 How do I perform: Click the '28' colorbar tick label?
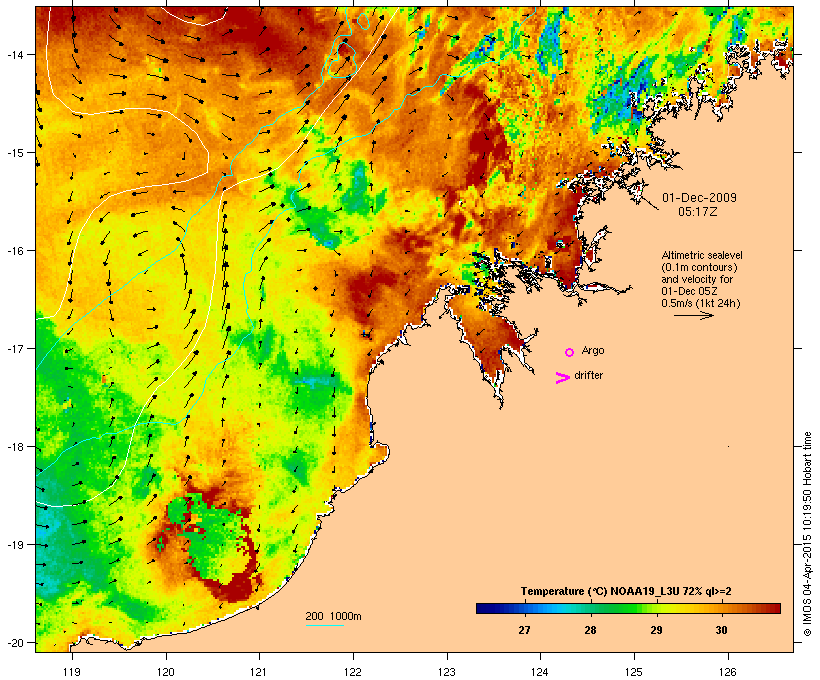coord(590,630)
